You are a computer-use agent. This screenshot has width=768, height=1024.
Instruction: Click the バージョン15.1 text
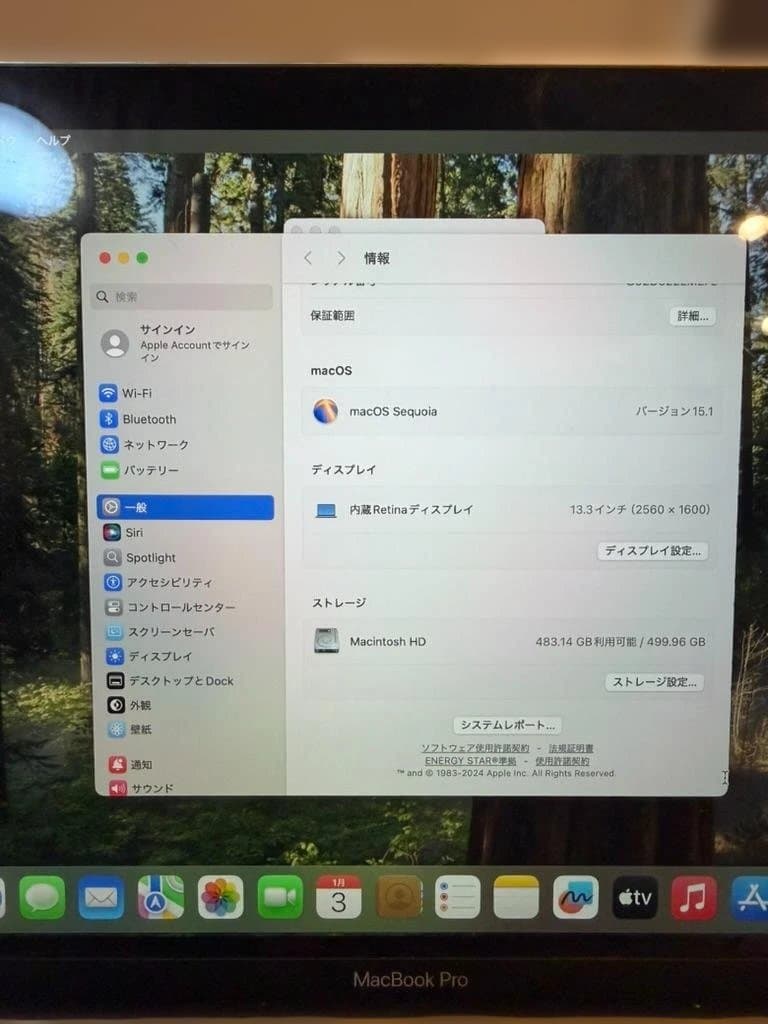click(674, 411)
